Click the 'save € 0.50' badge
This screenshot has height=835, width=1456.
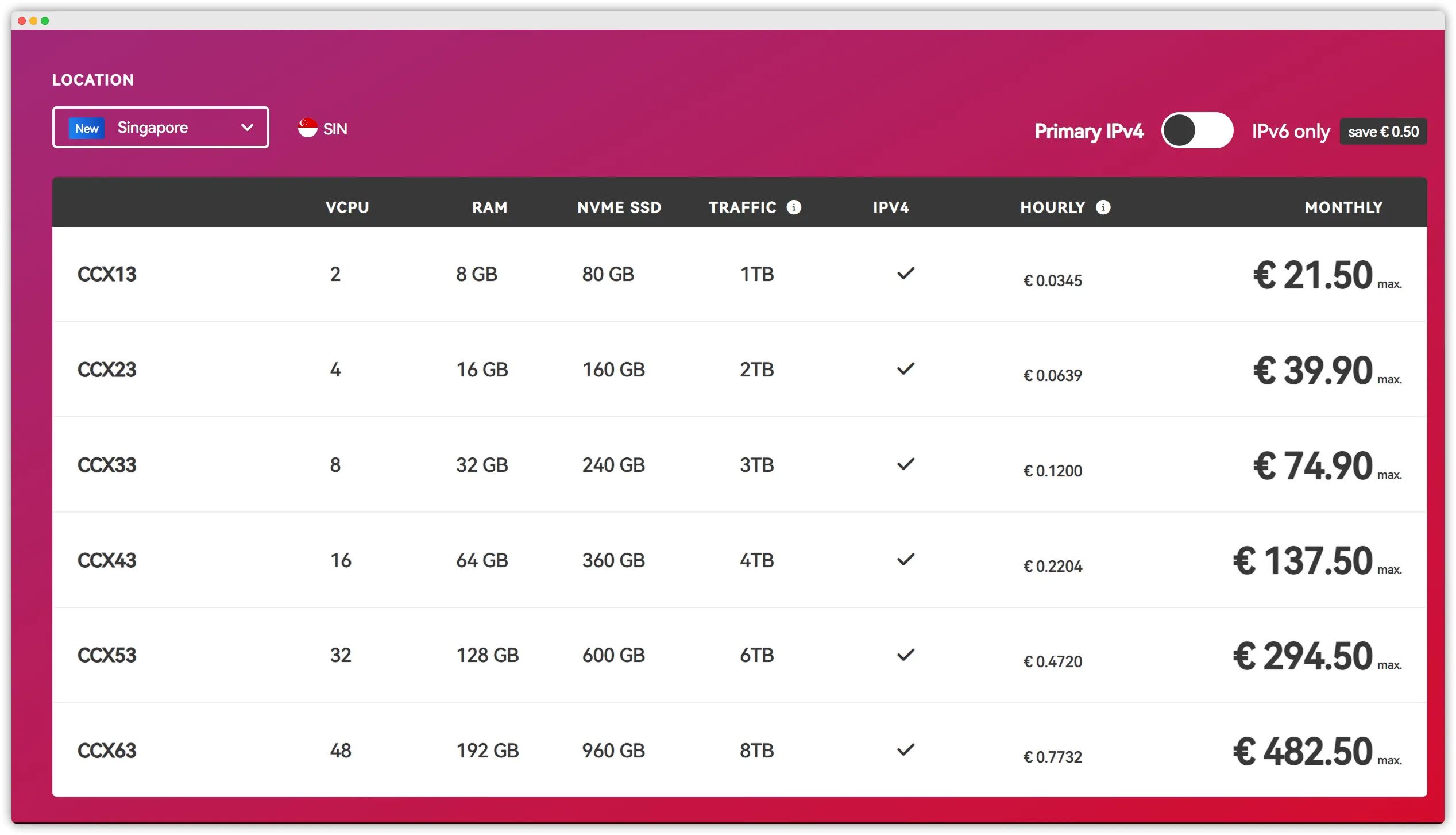[x=1383, y=132]
